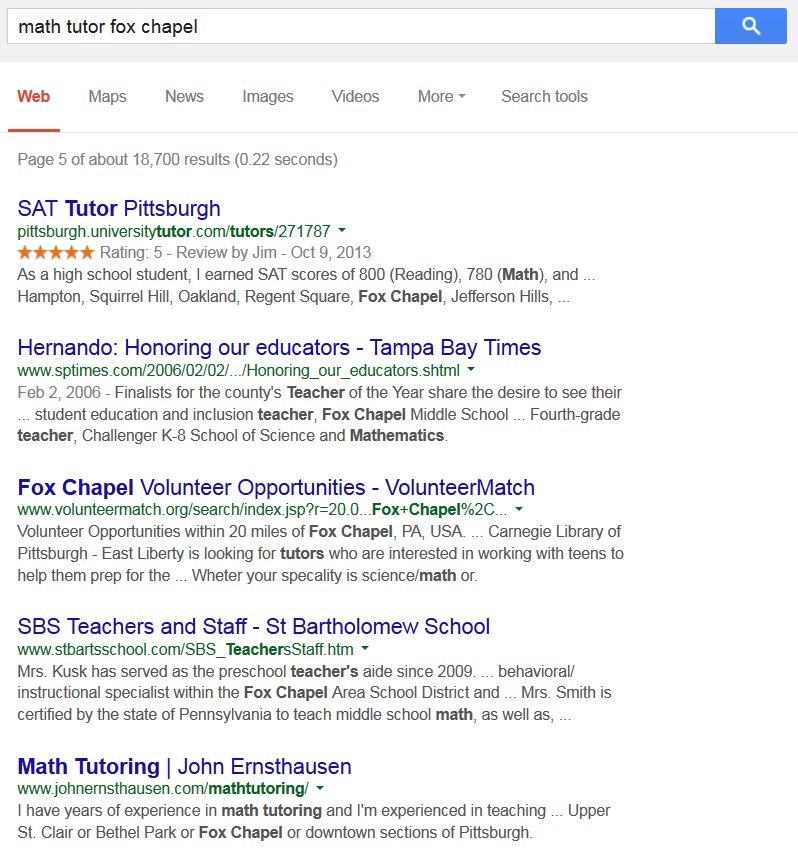Switch to Images results
Viewport: 798px width, 854px height.
click(267, 96)
